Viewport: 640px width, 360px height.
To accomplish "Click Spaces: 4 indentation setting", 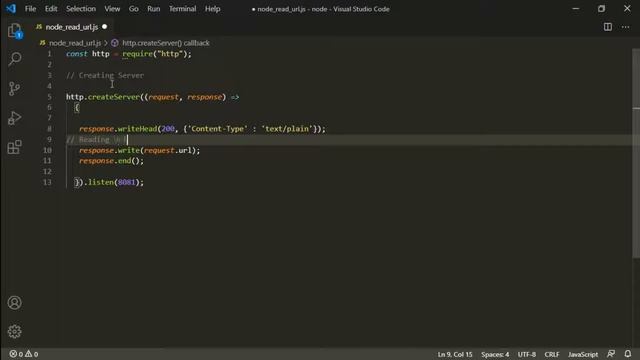I will (495, 354).
